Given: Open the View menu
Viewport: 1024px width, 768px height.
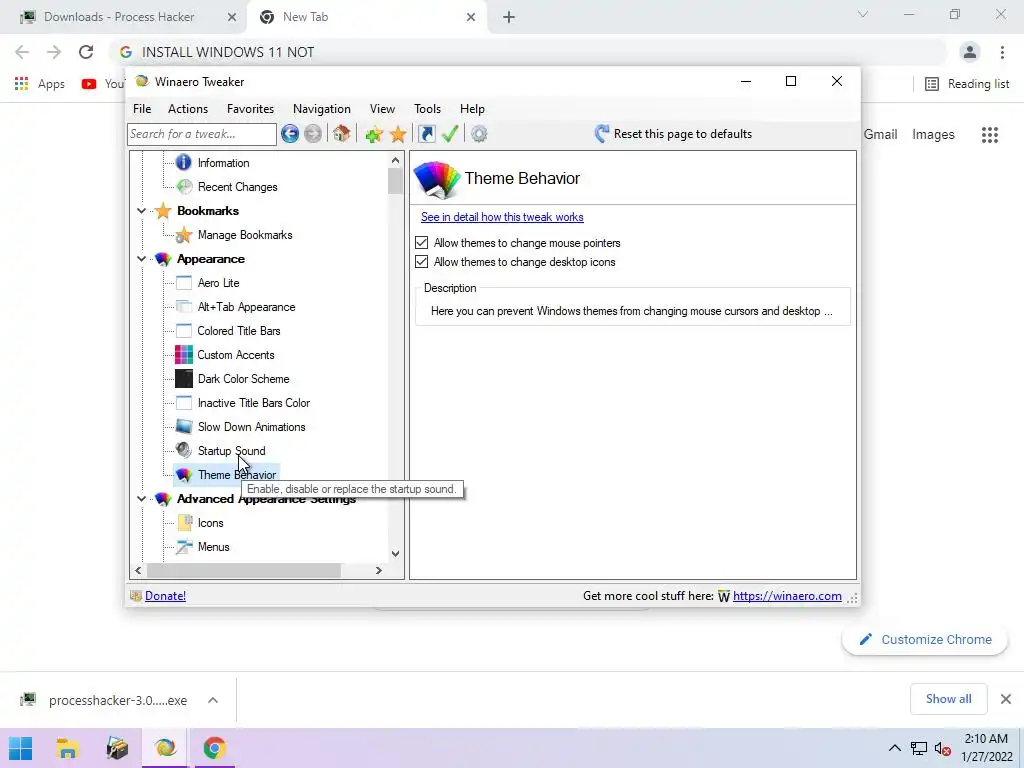Looking at the screenshot, I should click(x=382, y=109).
